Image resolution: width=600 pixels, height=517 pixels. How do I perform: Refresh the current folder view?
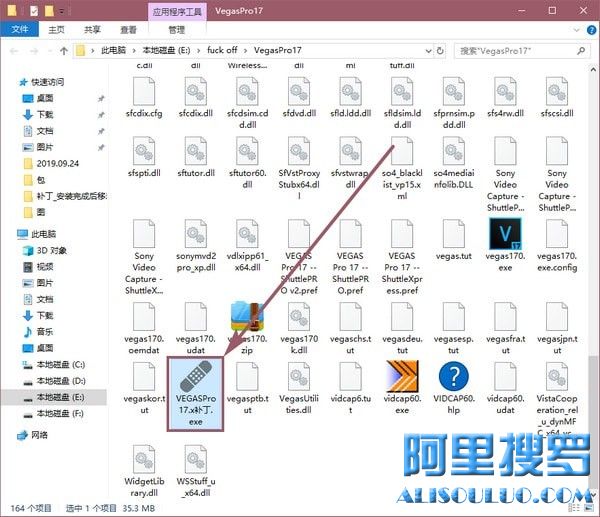click(440, 51)
